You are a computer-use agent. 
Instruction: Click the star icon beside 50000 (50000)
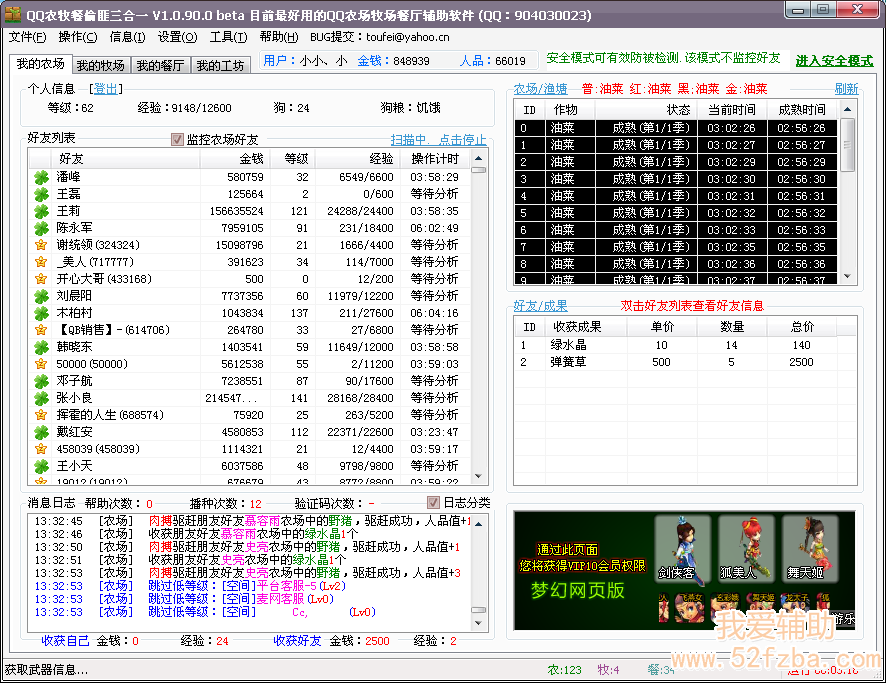tap(41, 364)
